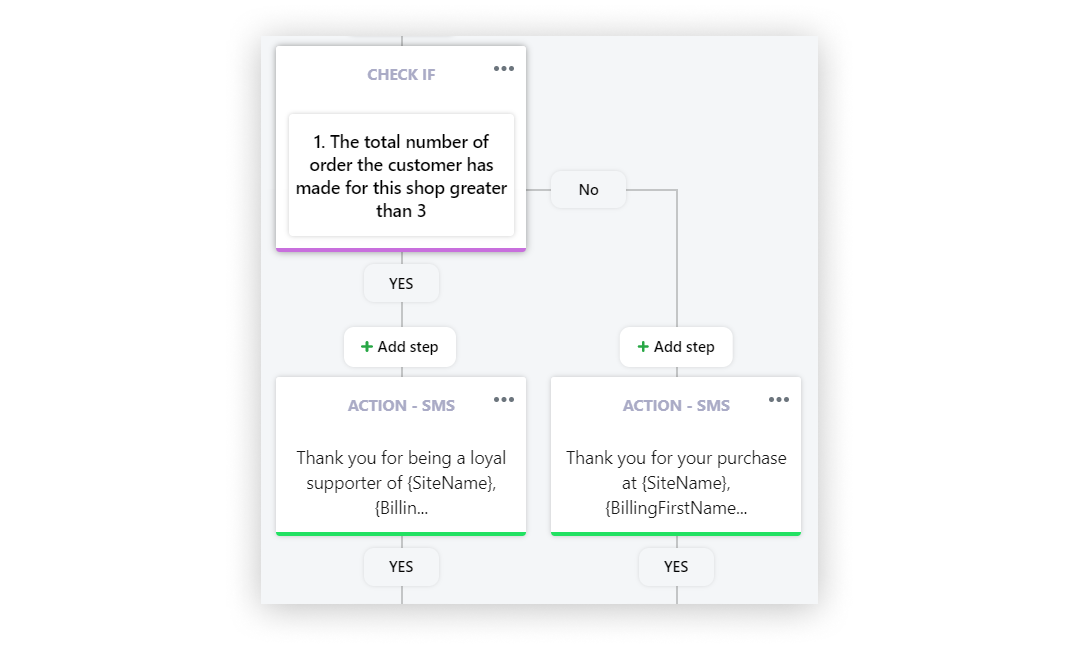Select YES label under loyal supporter SMS
Image resolution: width=1080 pixels, height=648 pixels.
coord(401,567)
